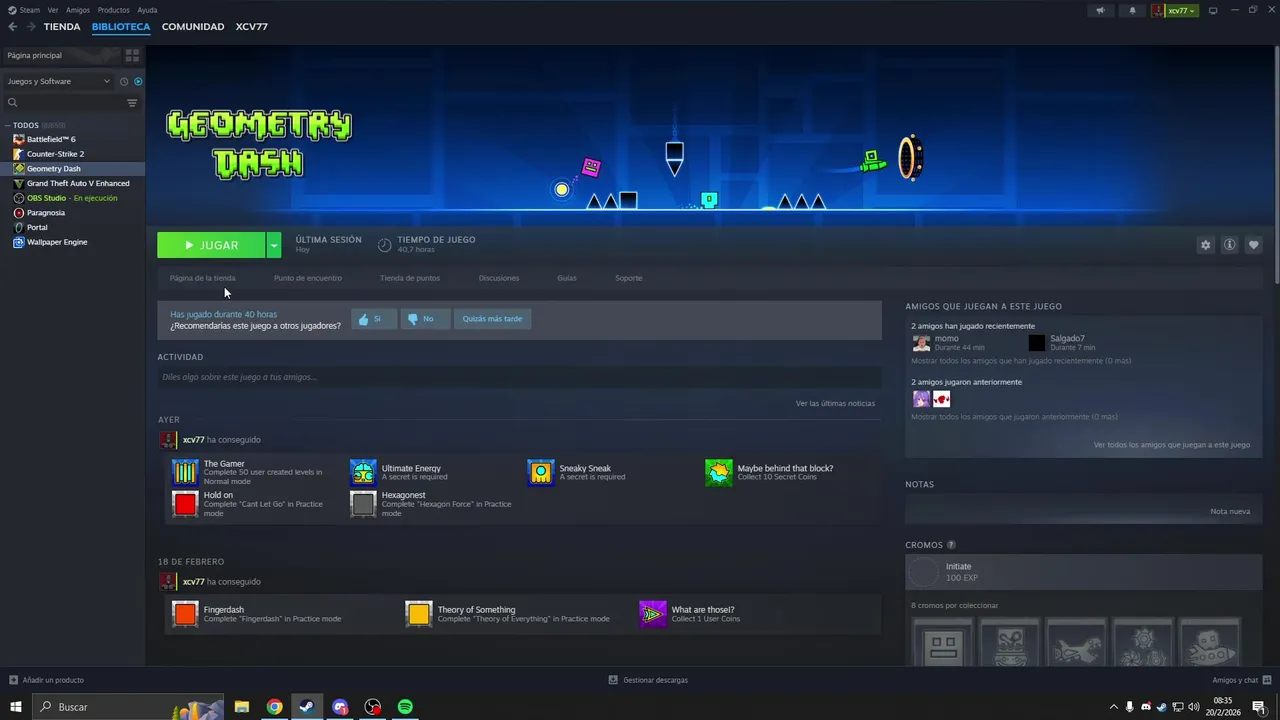Open the Discusiones tab
This screenshot has width=1280, height=720.
[x=499, y=278]
